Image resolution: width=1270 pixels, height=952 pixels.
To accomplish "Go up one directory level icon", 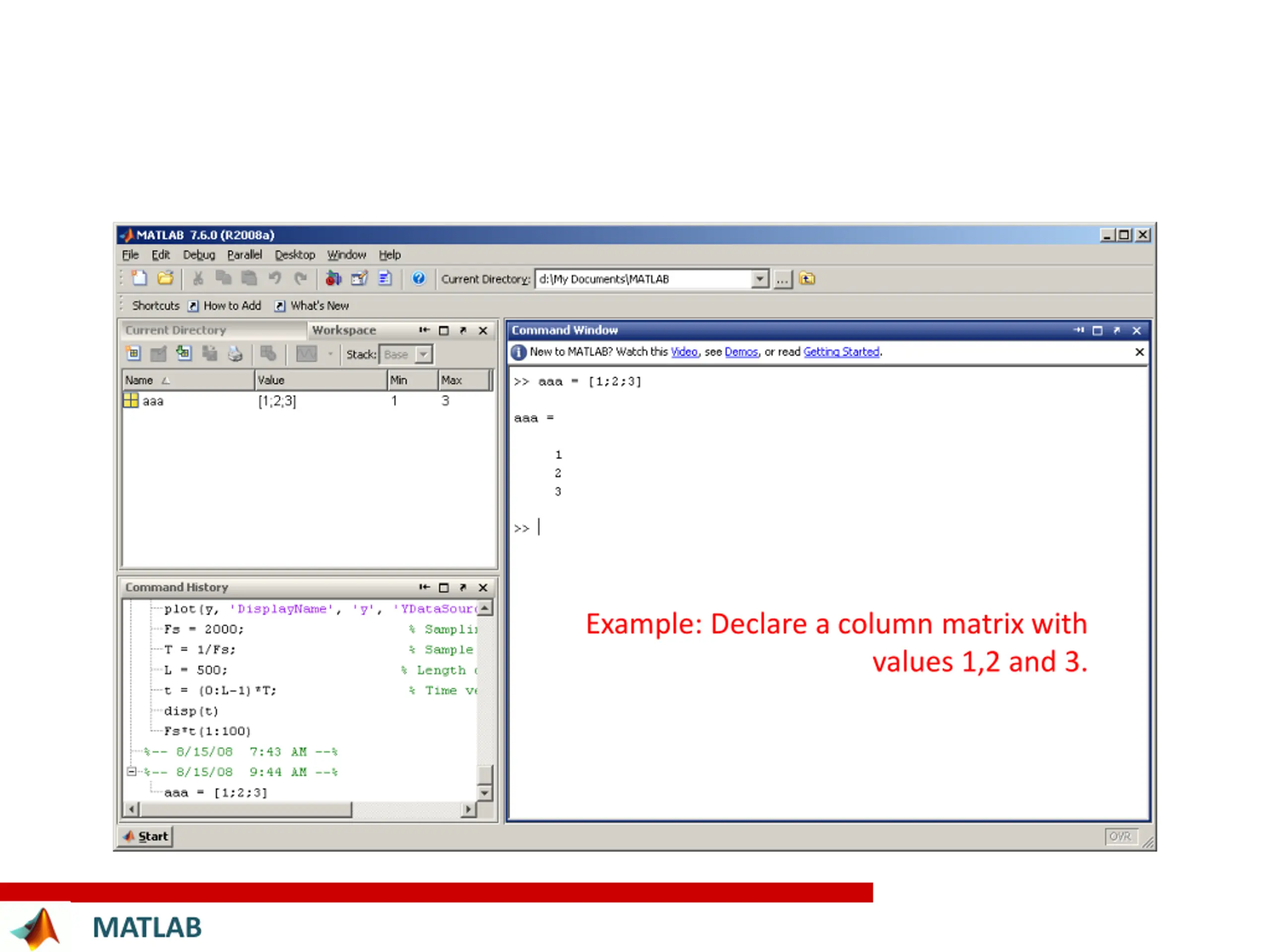I will pyautogui.click(x=807, y=278).
